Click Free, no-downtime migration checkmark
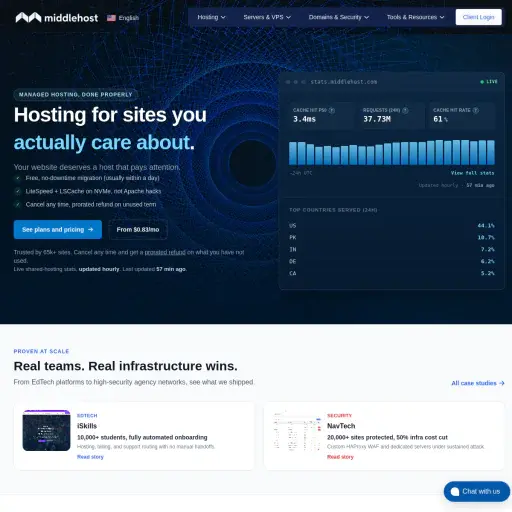 [17, 178]
